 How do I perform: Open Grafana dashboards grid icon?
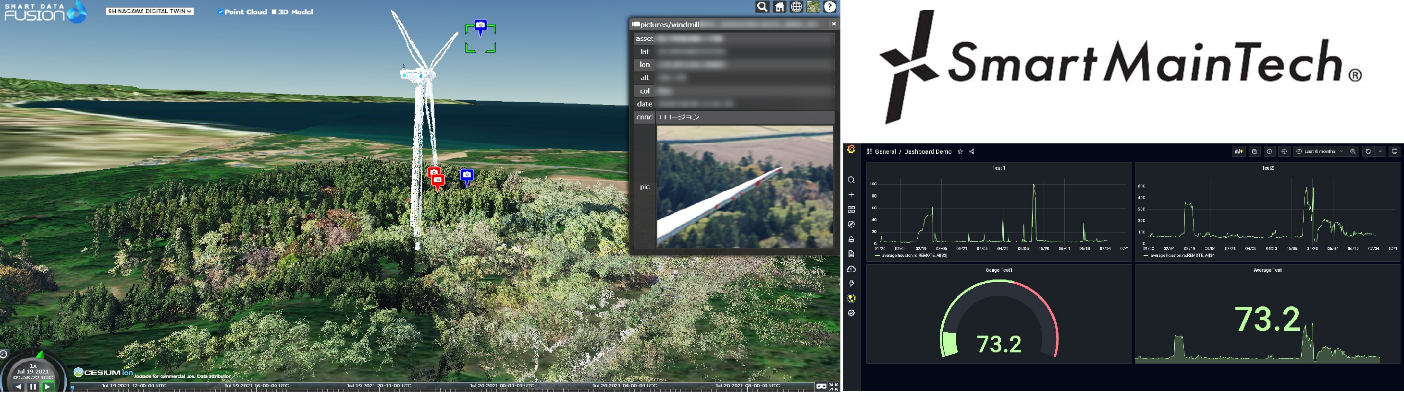click(851, 209)
